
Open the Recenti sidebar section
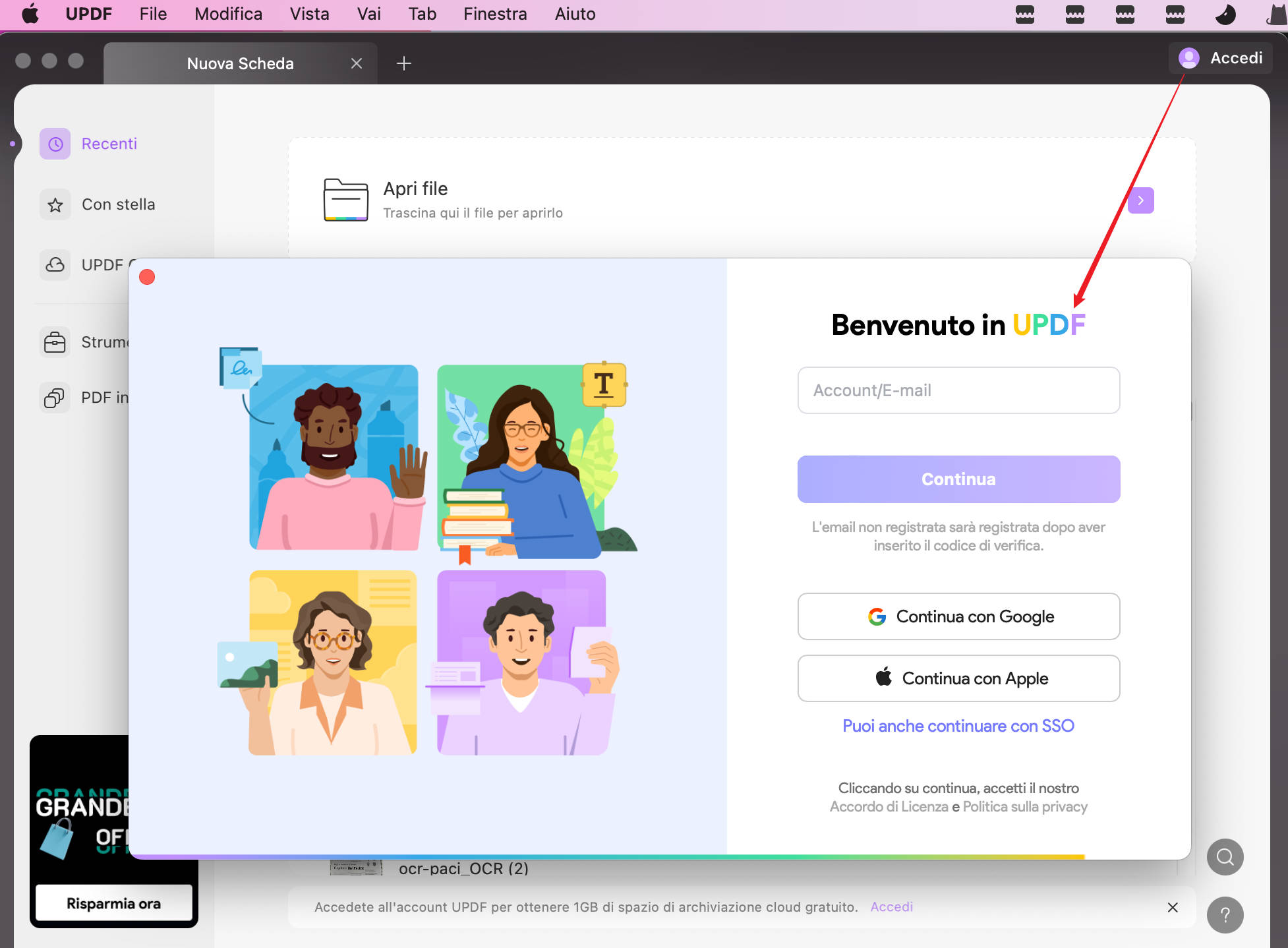point(89,144)
